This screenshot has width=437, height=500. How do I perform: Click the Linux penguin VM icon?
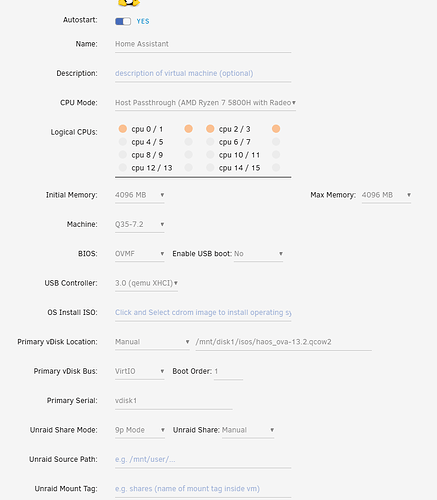click(129, 3)
